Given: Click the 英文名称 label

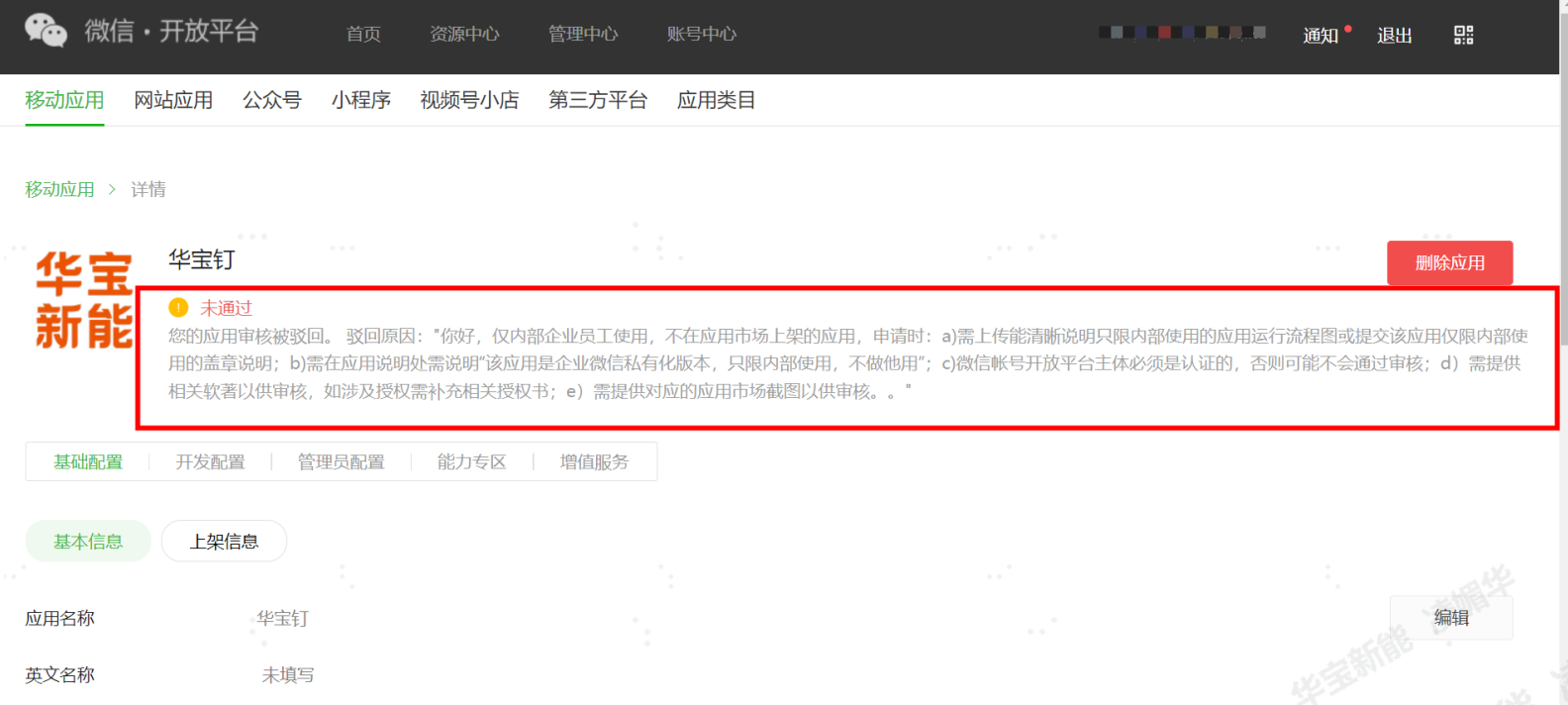Looking at the screenshot, I should (x=59, y=675).
